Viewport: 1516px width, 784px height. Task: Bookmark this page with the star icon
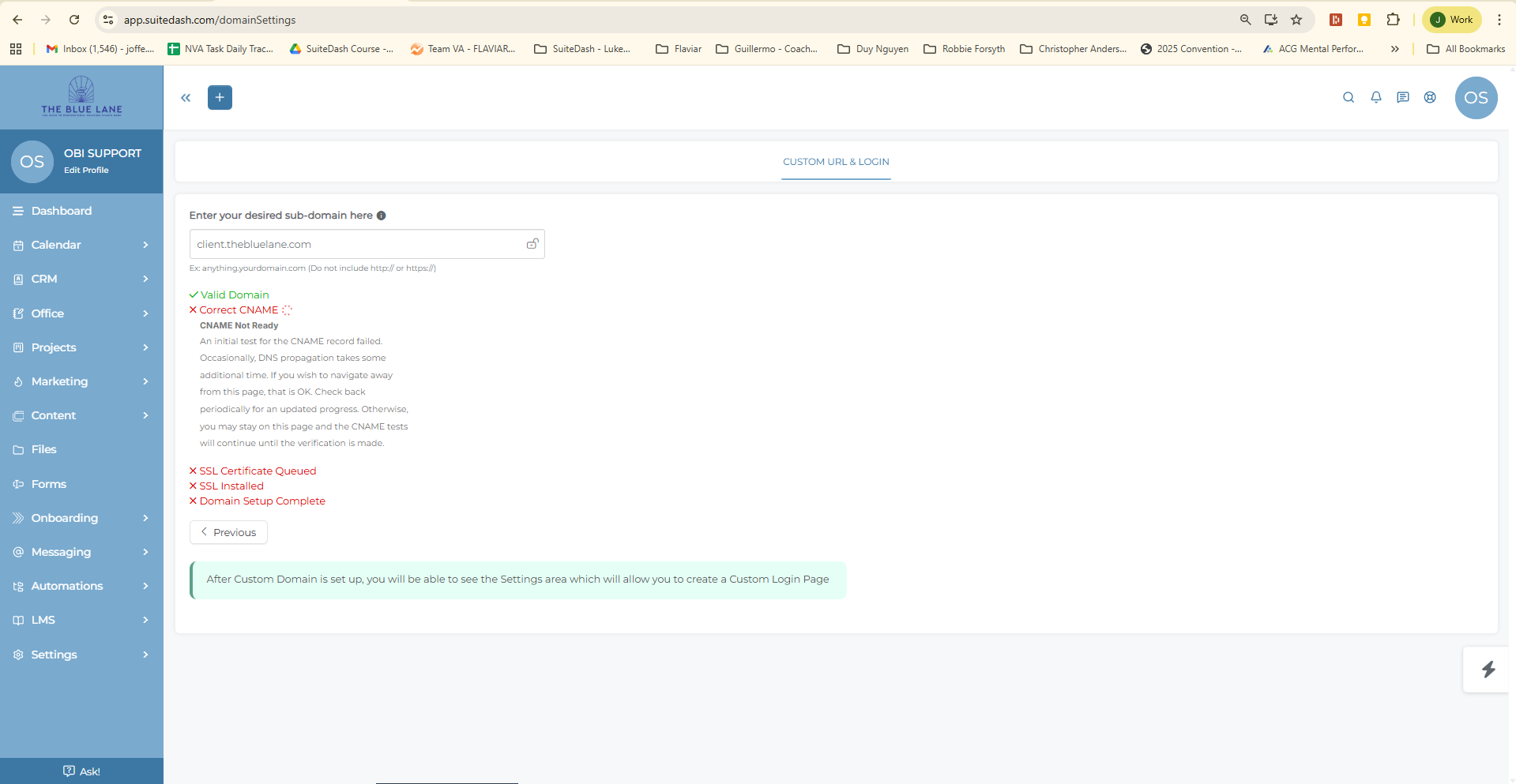coord(1296,20)
